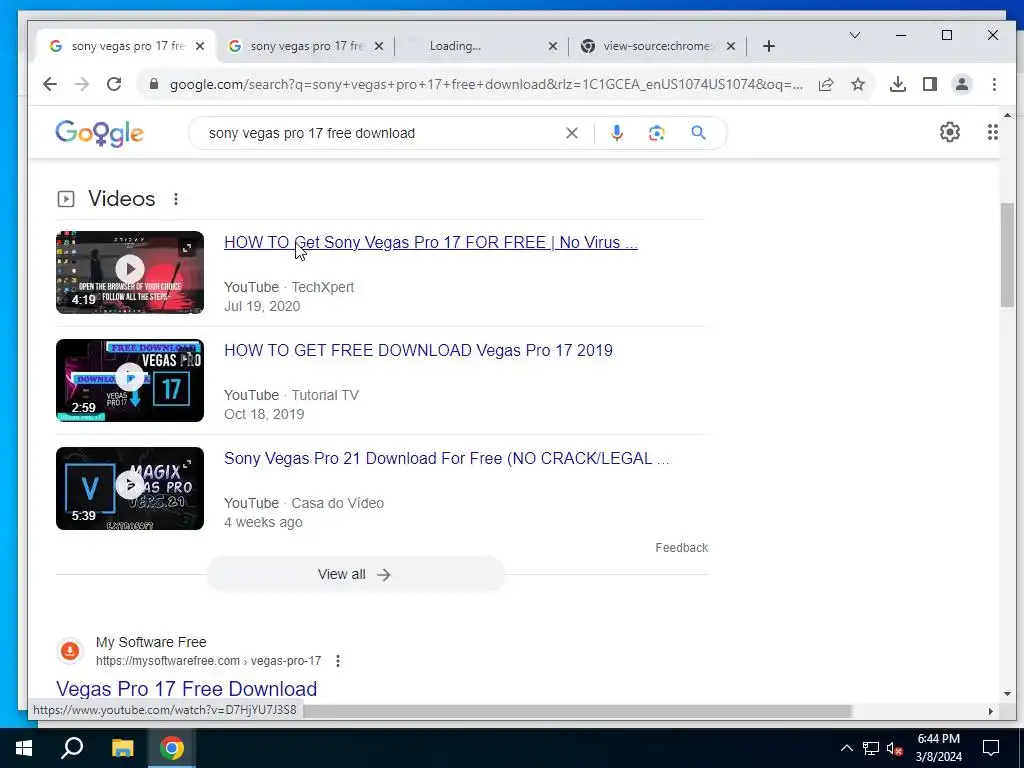Reload the current Google search page

[x=114, y=84]
